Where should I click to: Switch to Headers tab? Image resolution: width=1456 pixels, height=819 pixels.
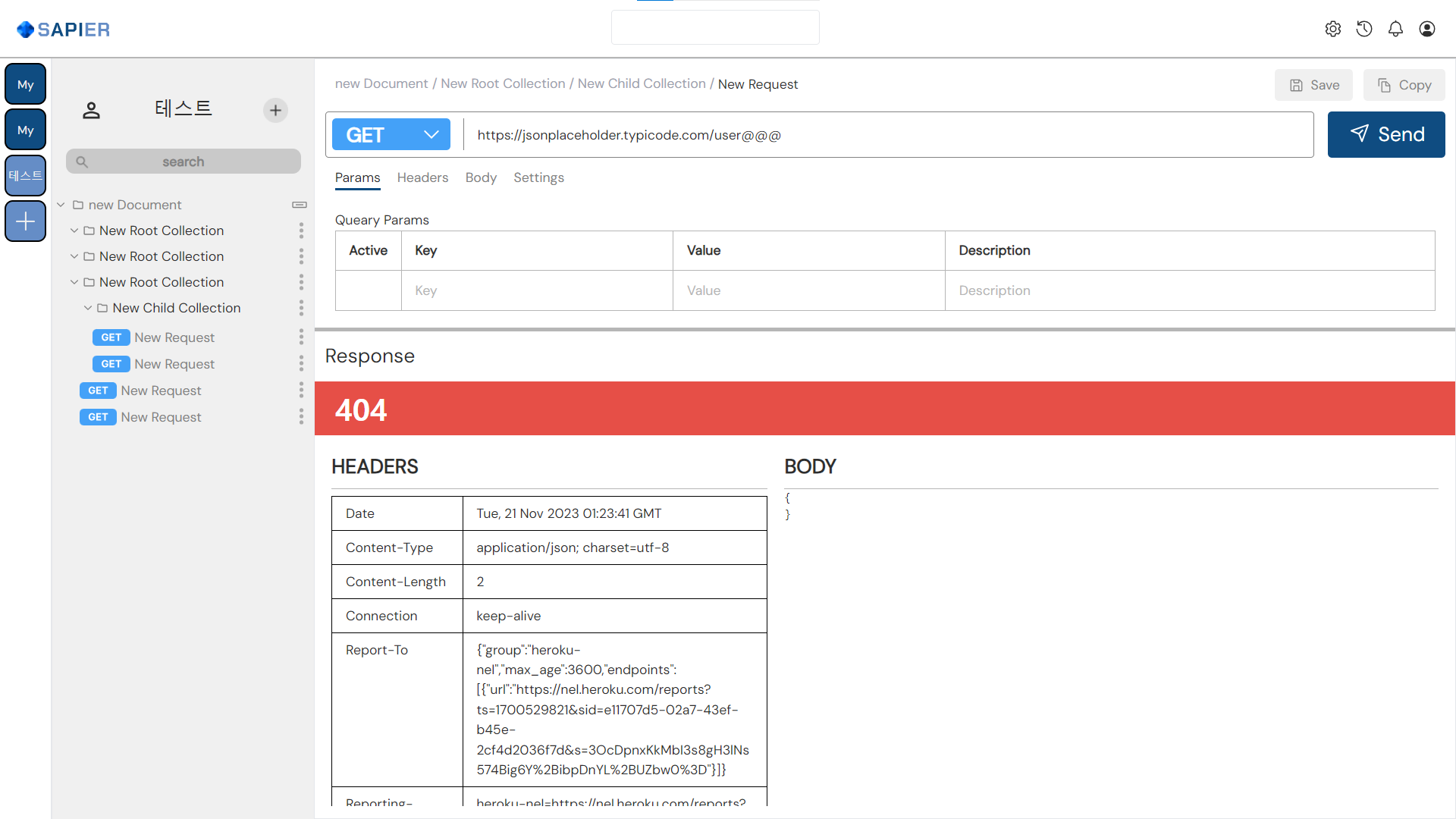point(422,178)
